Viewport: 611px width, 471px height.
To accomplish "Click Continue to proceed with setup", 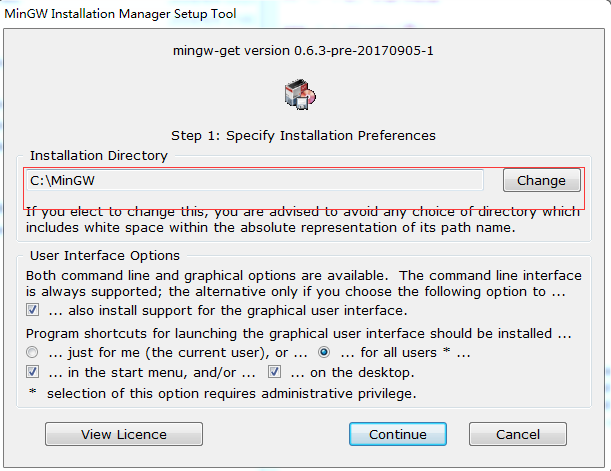I will coord(398,434).
